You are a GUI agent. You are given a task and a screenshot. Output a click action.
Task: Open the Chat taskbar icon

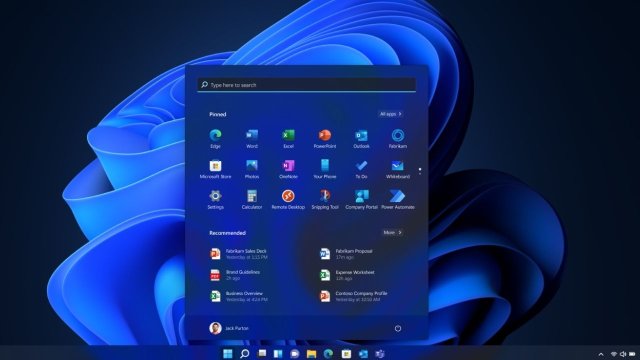[x=295, y=353]
